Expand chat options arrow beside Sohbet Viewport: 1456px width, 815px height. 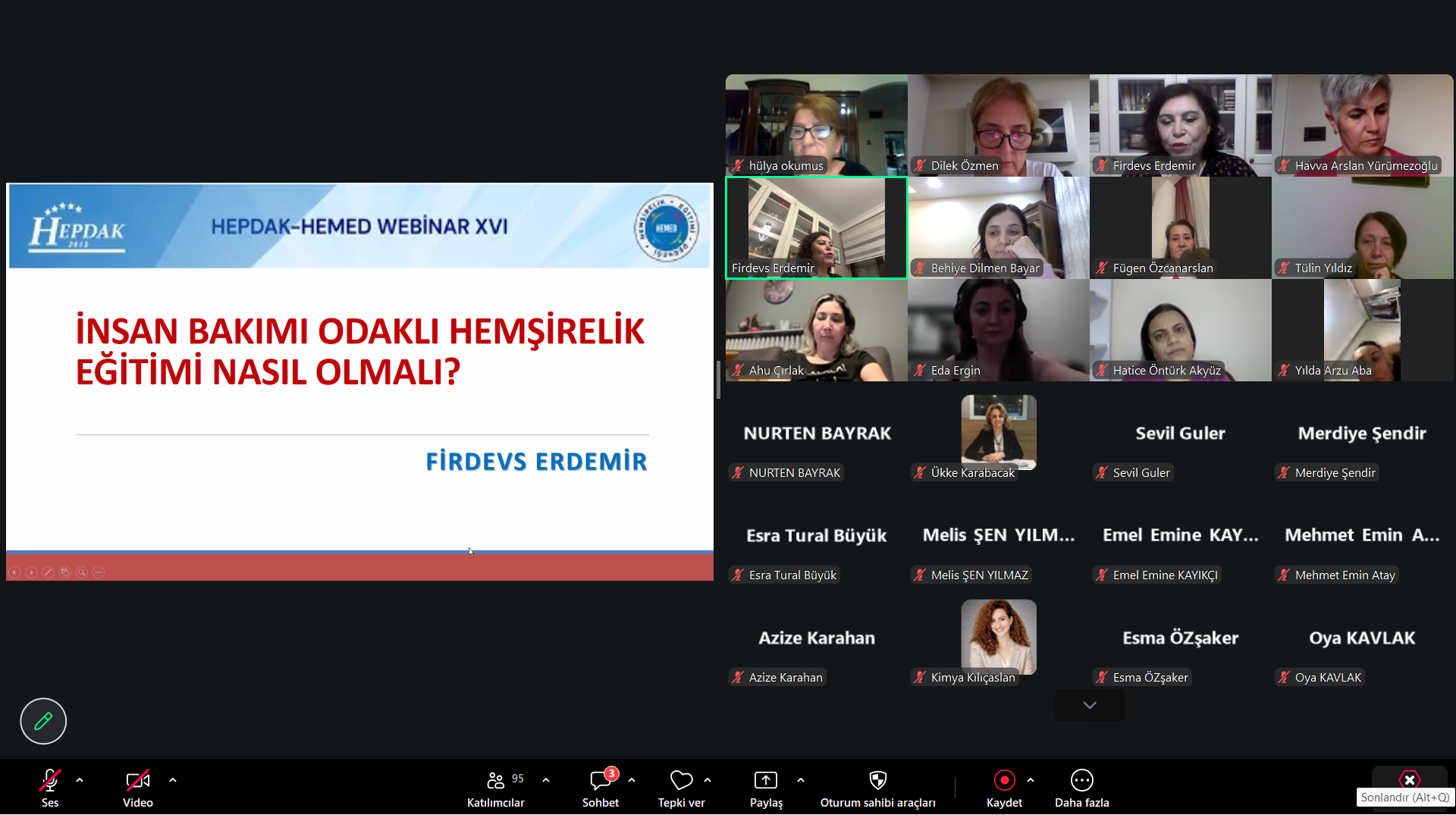coord(632,780)
